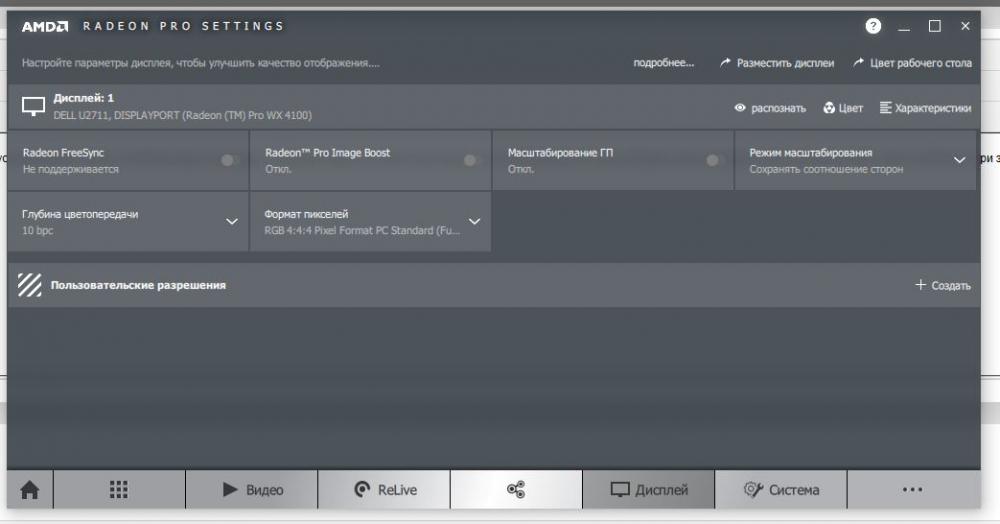Open the Gaming grid icon tab

coord(119,490)
